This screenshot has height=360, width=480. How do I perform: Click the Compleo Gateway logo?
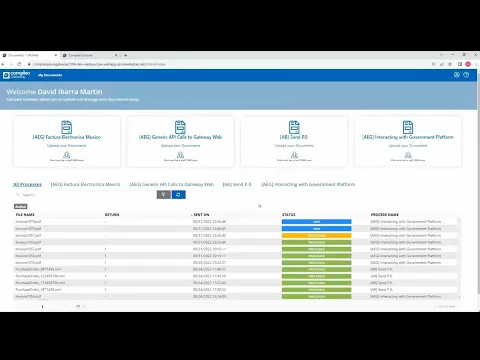pyautogui.click(x=16, y=75)
